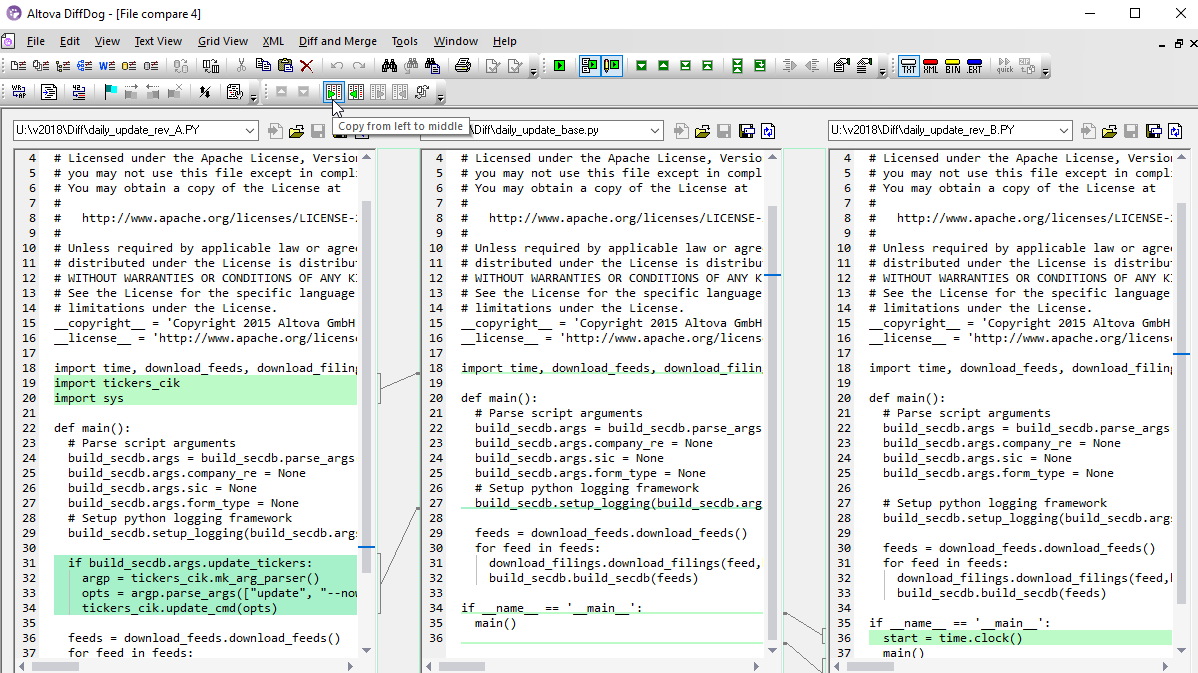
Task: Paste from clipboard
Action: [287, 66]
